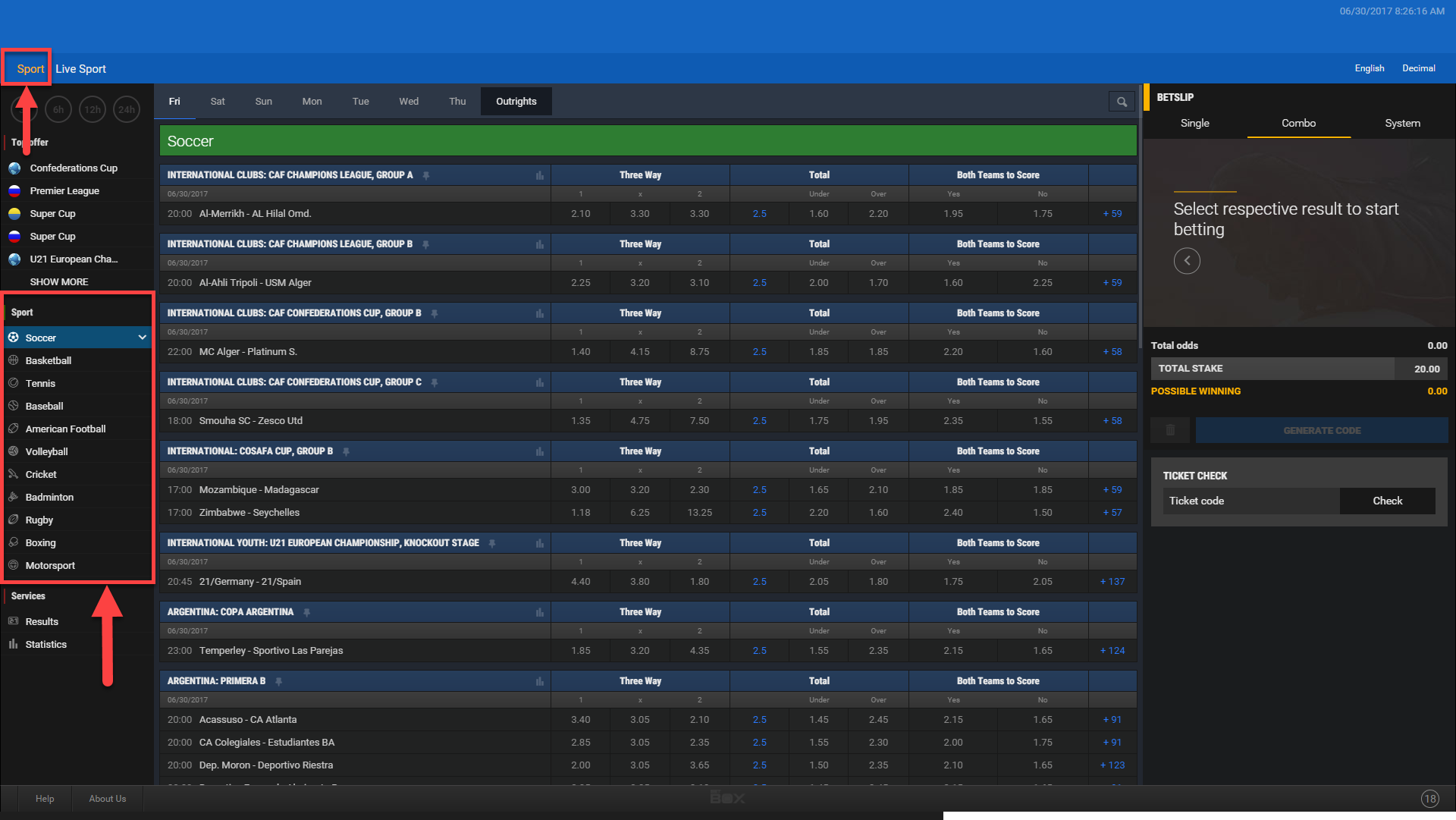Open Statistics from the Services section
The height and width of the screenshot is (820, 1456).
[x=45, y=644]
